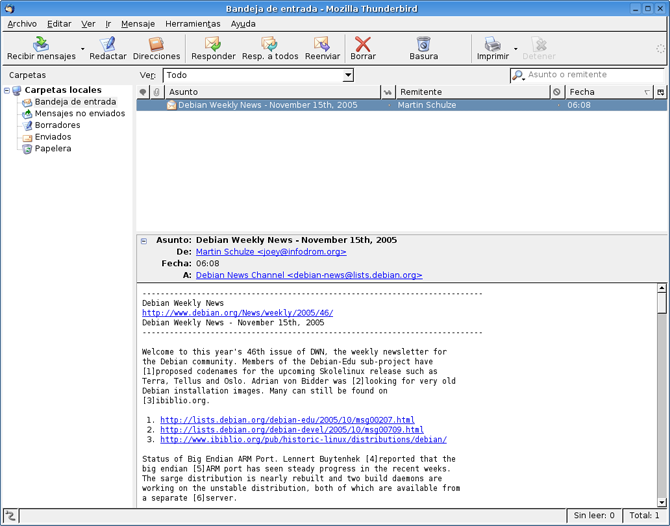Screen dimensions: 670x526
Task: Click the Recibir mensajes toolbar icon
Action: pyautogui.click(x=41, y=44)
